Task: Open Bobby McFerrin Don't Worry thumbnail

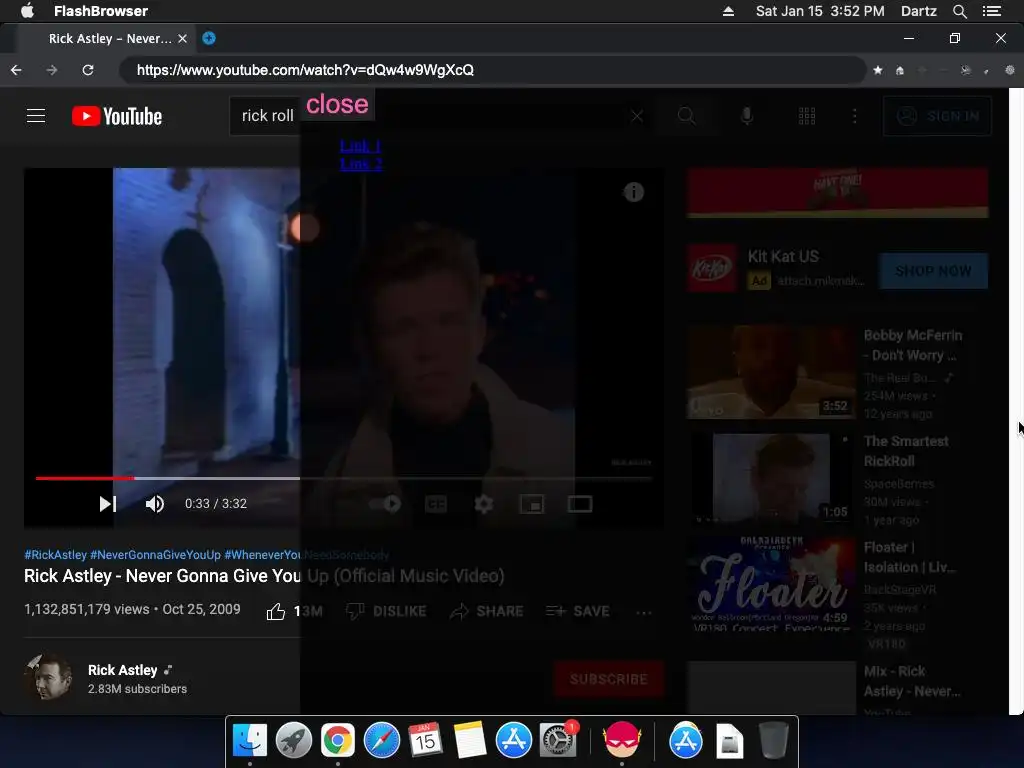Action: coord(771,372)
